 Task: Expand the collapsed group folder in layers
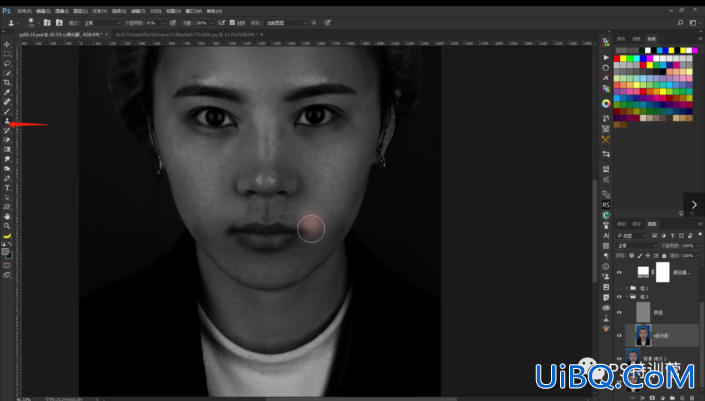pos(627,288)
